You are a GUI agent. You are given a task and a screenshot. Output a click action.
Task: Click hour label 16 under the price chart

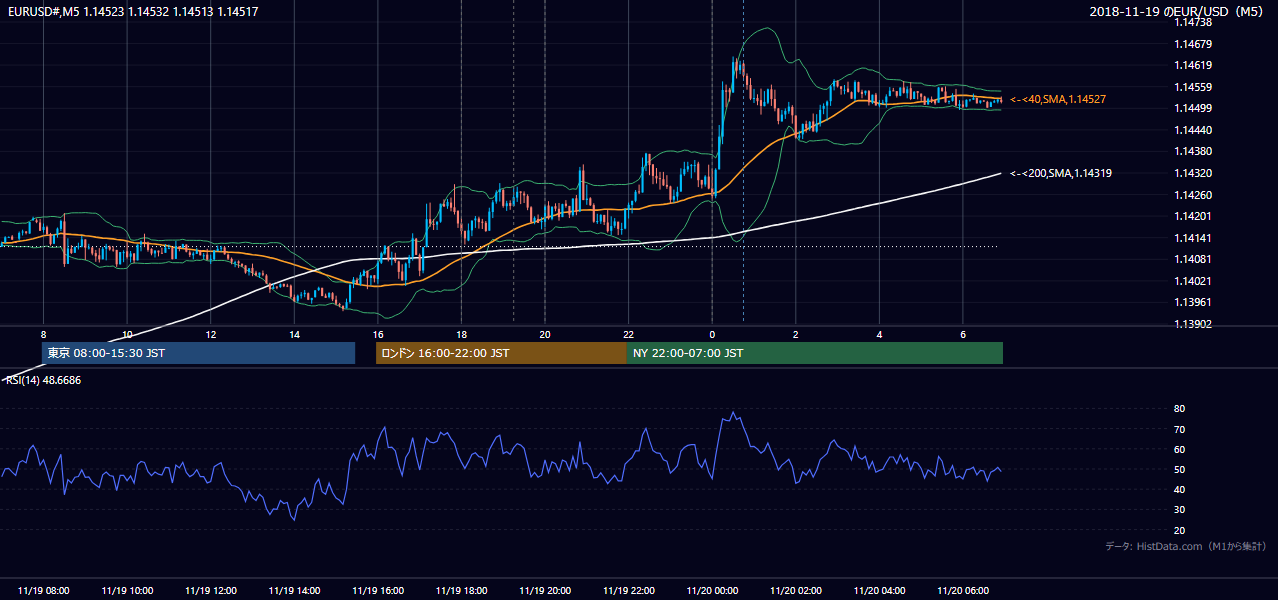pos(378,334)
